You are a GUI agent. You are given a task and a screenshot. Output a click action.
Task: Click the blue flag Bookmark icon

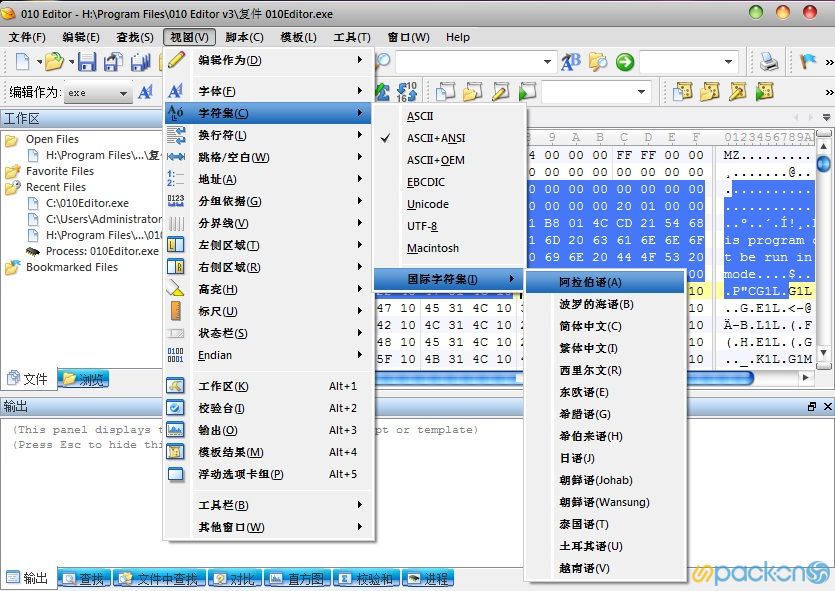(x=808, y=62)
